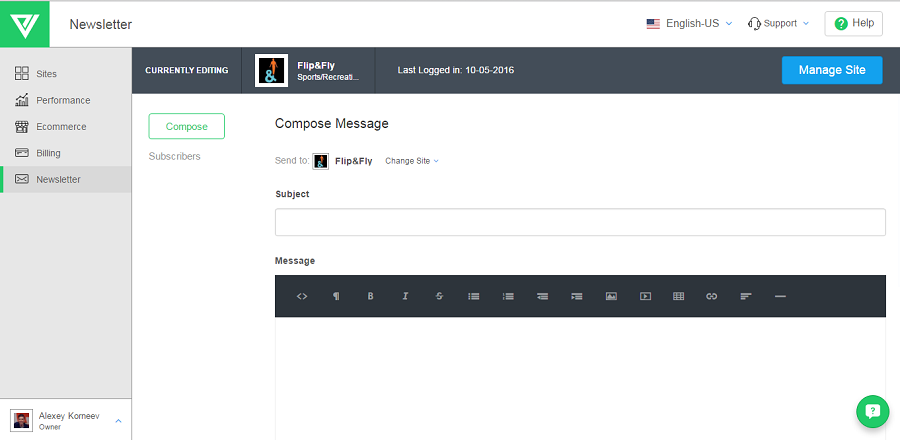
Task: Open the live chat bubble
Action: 872,411
